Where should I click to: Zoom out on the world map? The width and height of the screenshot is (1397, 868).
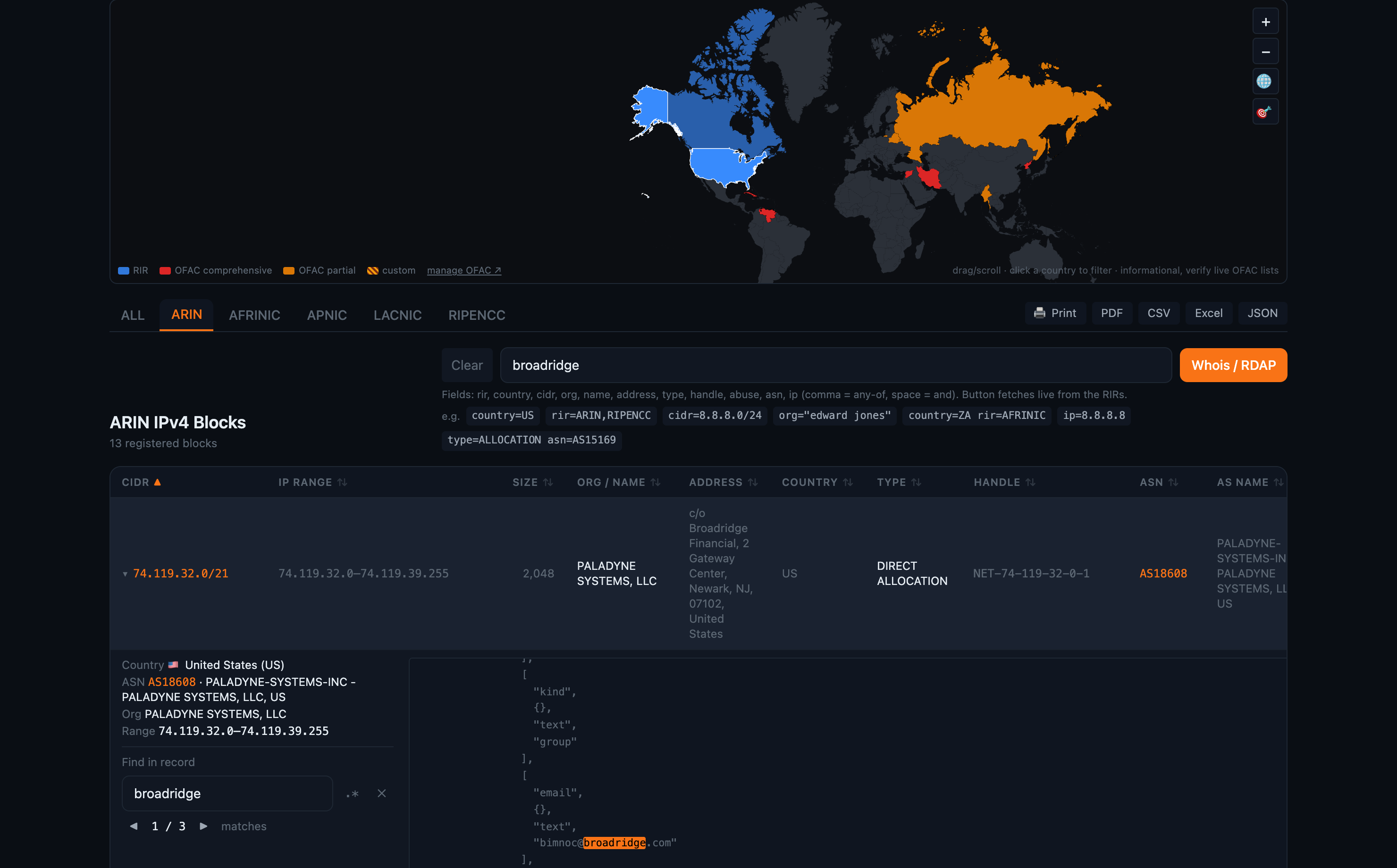(x=1265, y=52)
